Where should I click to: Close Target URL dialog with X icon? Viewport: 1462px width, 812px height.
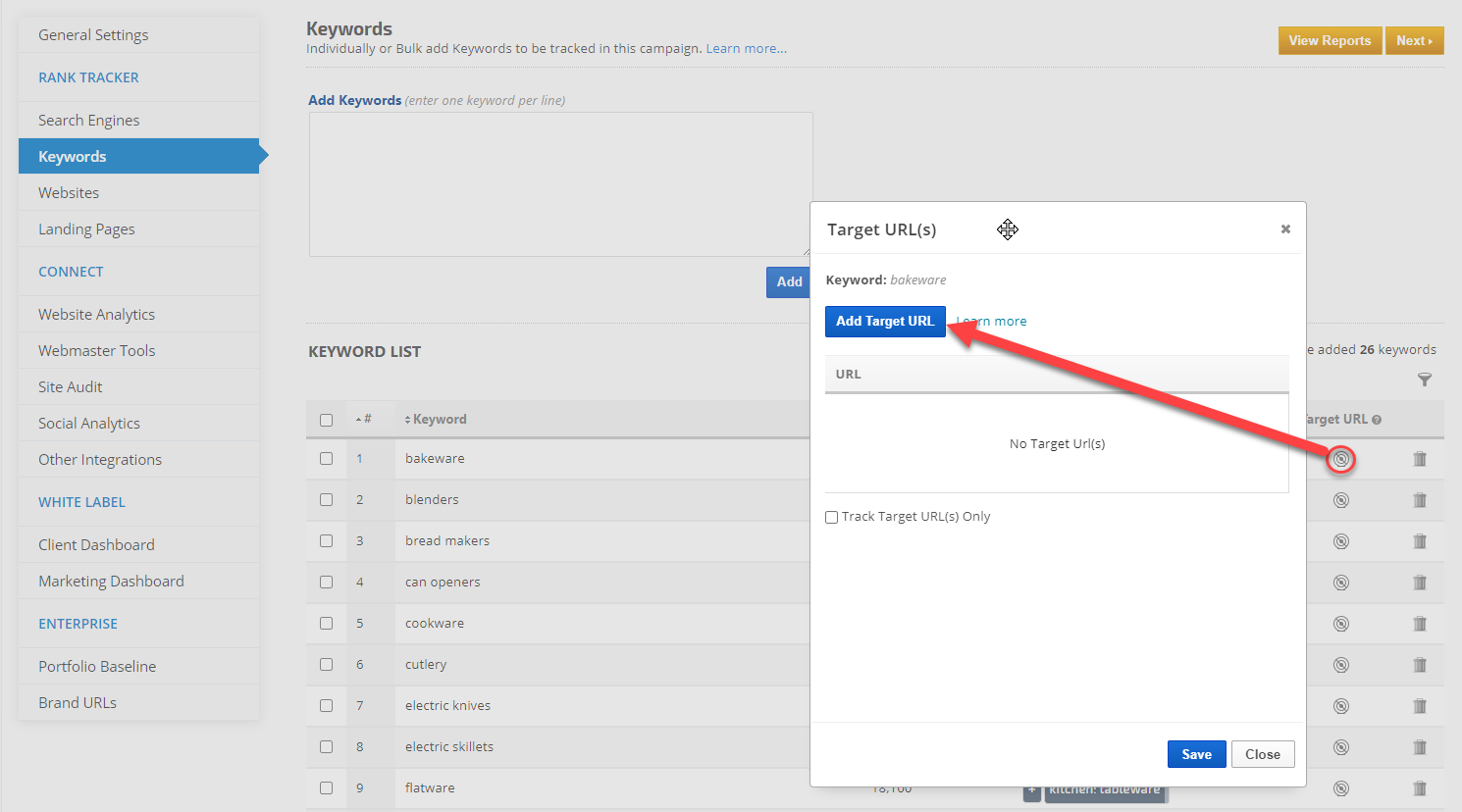tap(1284, 229)
